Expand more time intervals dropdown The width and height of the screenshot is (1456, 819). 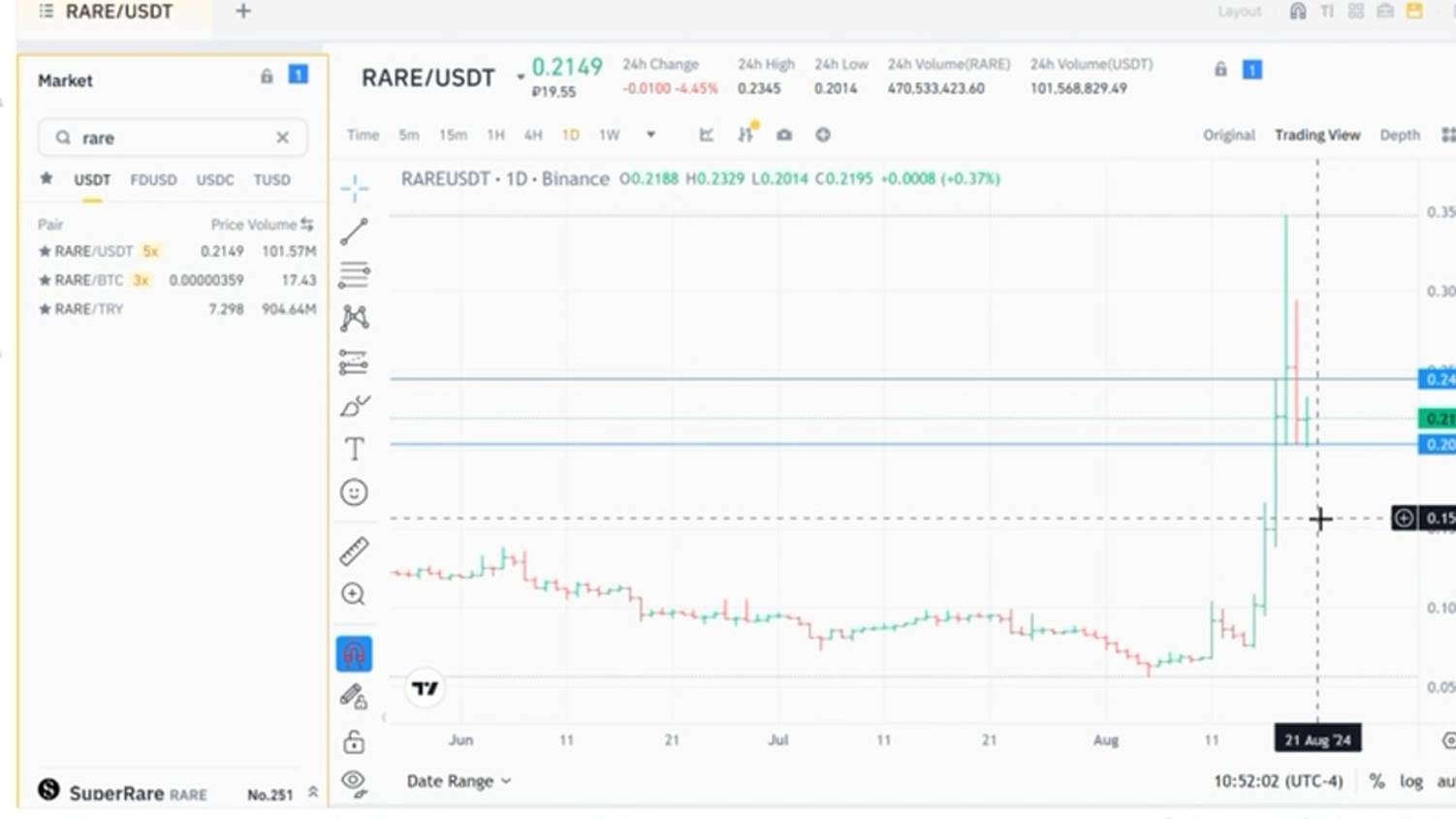pos(651,135)
